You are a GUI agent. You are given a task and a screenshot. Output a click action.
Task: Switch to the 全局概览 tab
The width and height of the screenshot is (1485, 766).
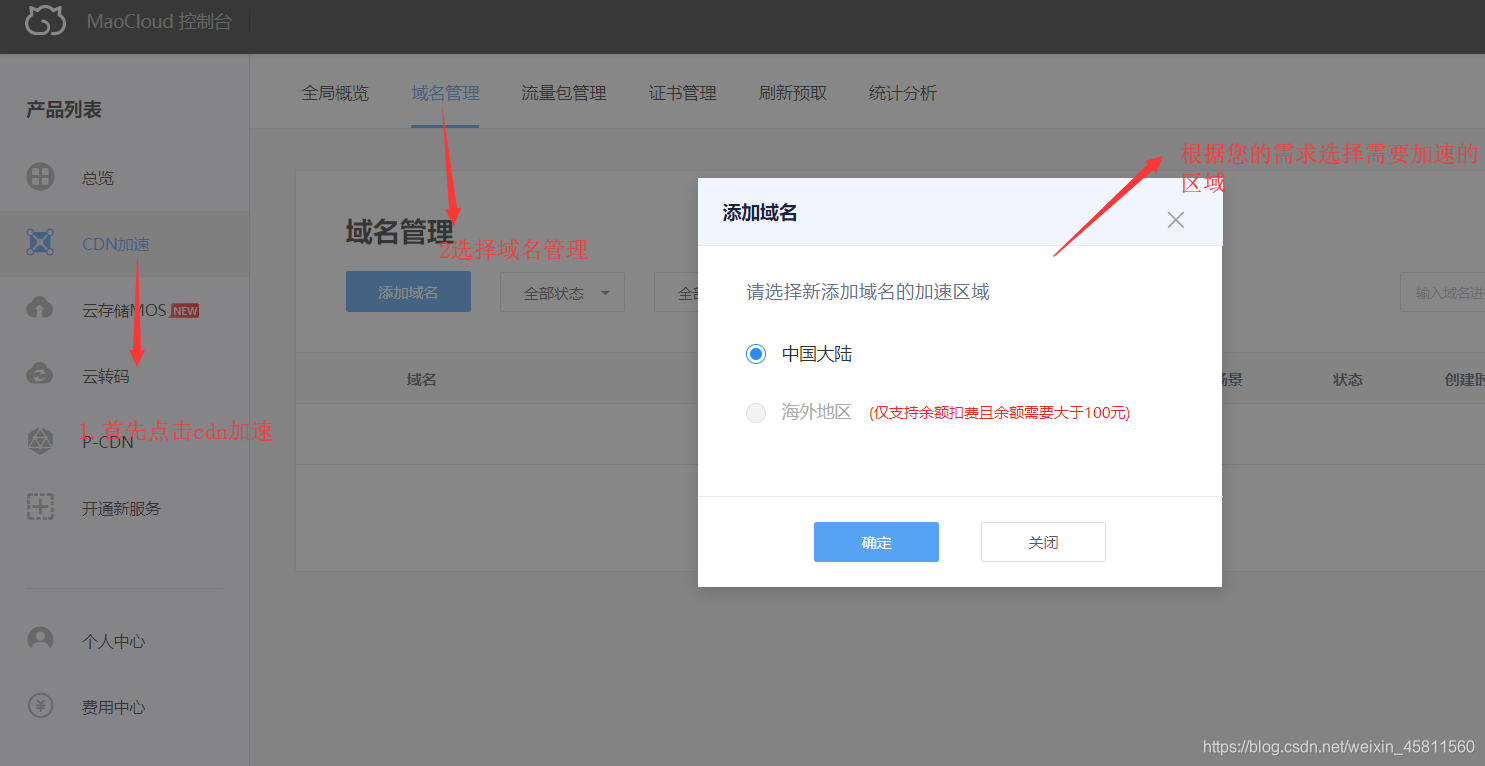pyautogui.click(x=335, y=93)
